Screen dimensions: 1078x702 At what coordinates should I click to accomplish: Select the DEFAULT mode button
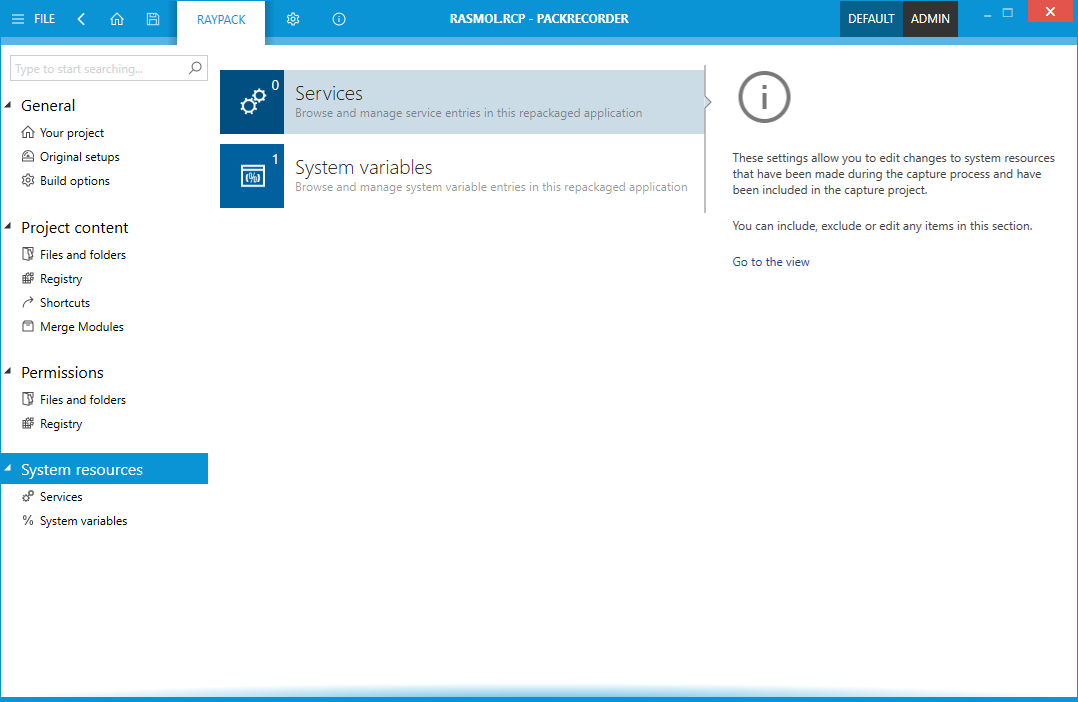(x=870, y=19)
